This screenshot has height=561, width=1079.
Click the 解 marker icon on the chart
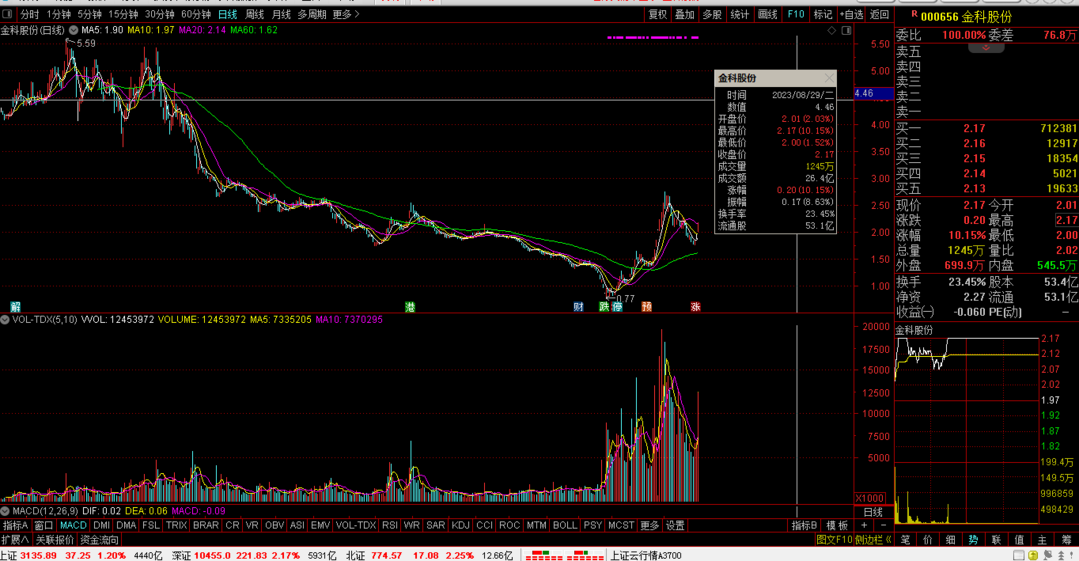coord(15,307)
